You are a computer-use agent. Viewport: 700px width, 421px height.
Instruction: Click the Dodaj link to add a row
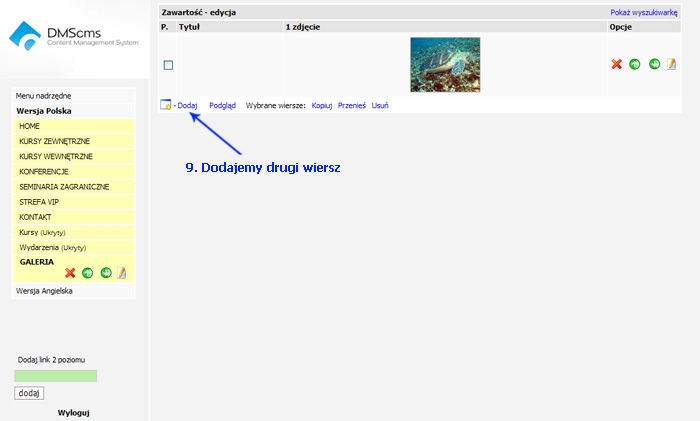coord(188,105)
